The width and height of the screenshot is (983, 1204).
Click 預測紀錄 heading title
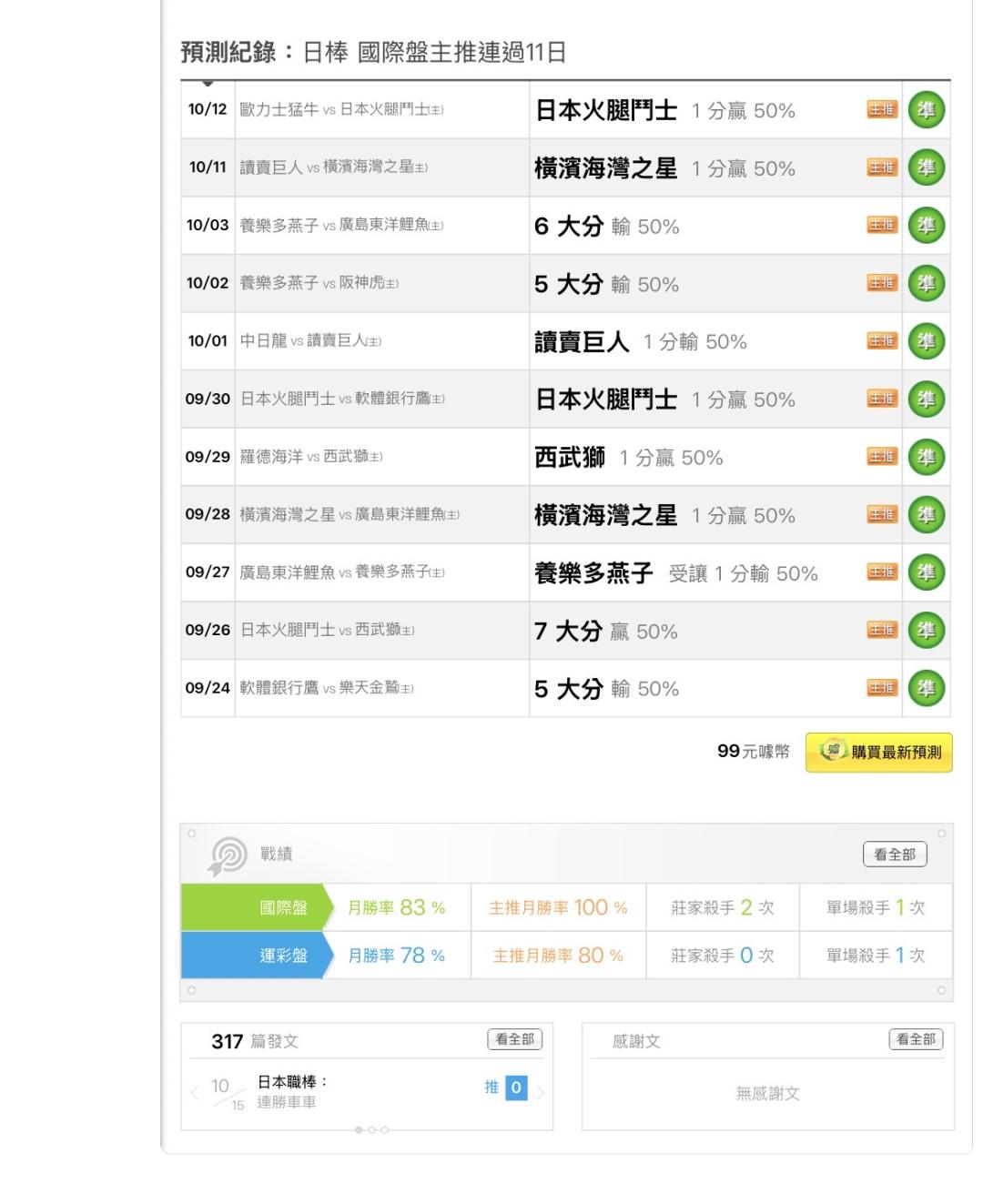coord(374,53)
